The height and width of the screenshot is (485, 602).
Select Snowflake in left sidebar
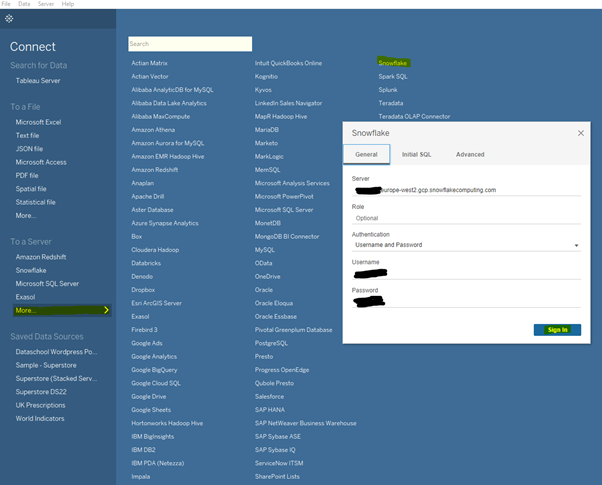click(31, 270)
